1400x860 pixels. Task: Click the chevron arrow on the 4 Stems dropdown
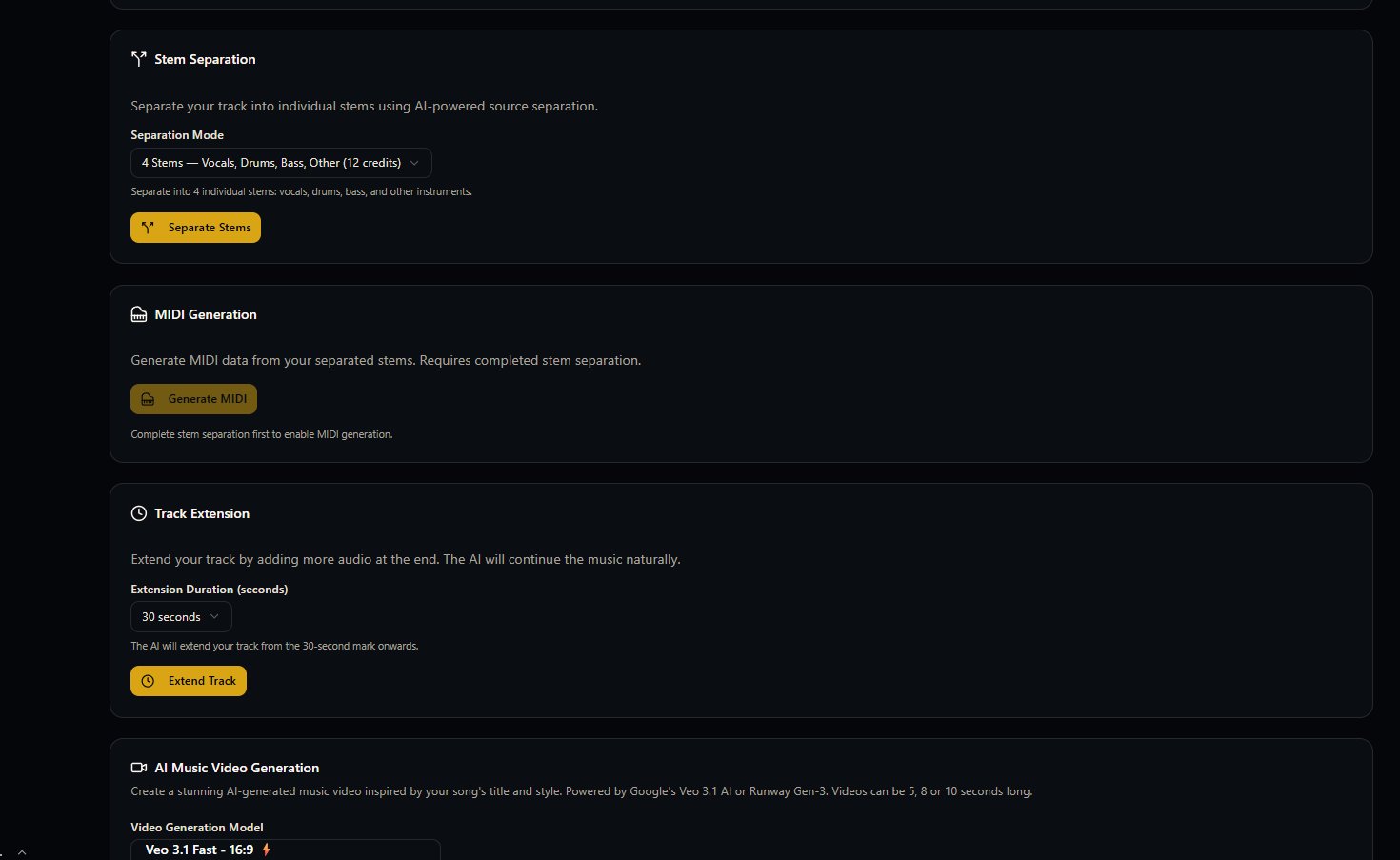click(414, 163)
